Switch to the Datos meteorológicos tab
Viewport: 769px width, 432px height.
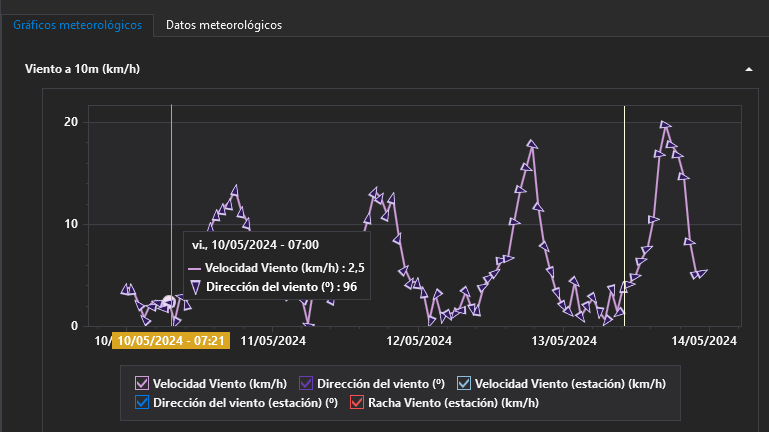[223, 24]
